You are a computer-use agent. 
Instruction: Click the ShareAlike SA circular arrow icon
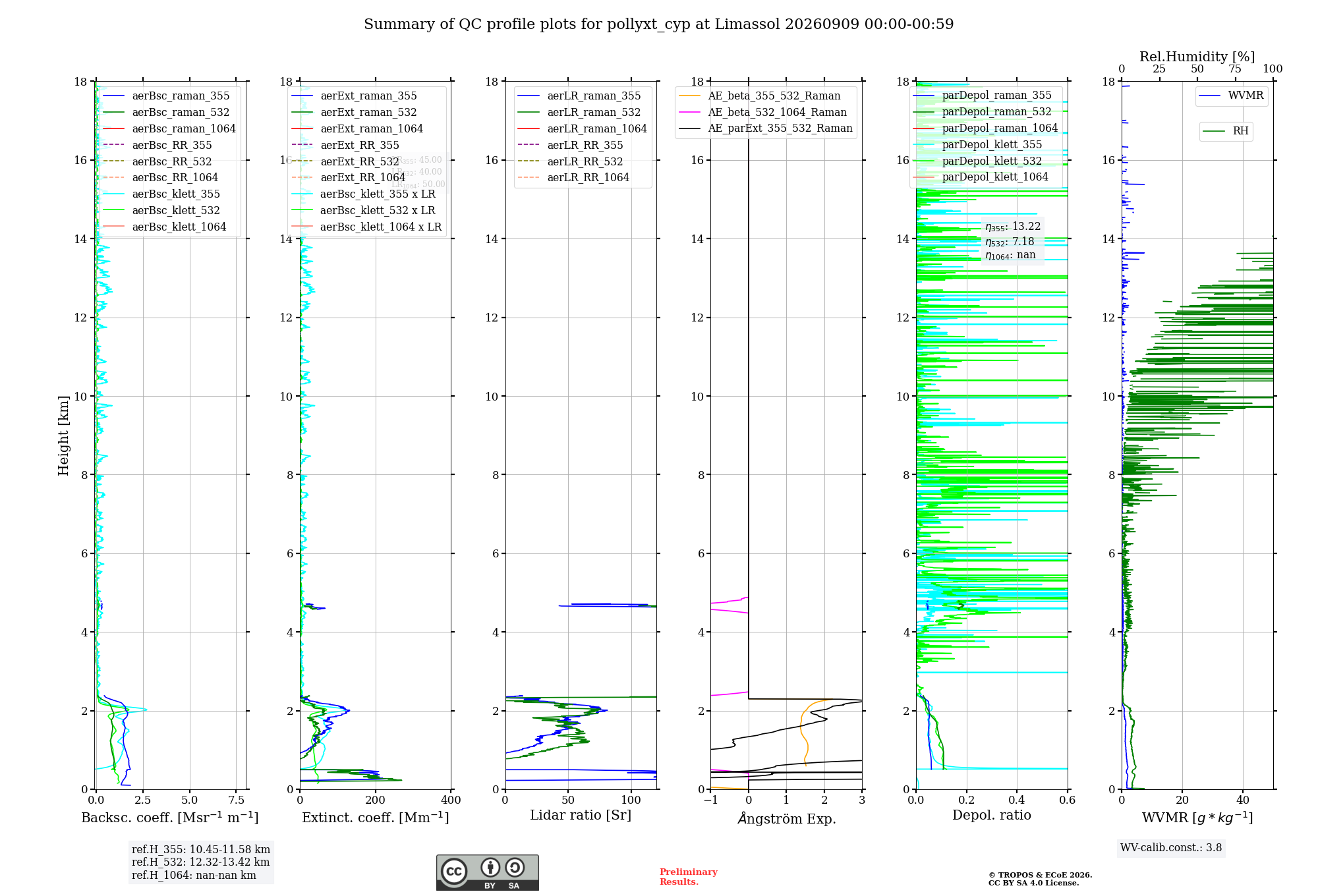pos(515,867)
